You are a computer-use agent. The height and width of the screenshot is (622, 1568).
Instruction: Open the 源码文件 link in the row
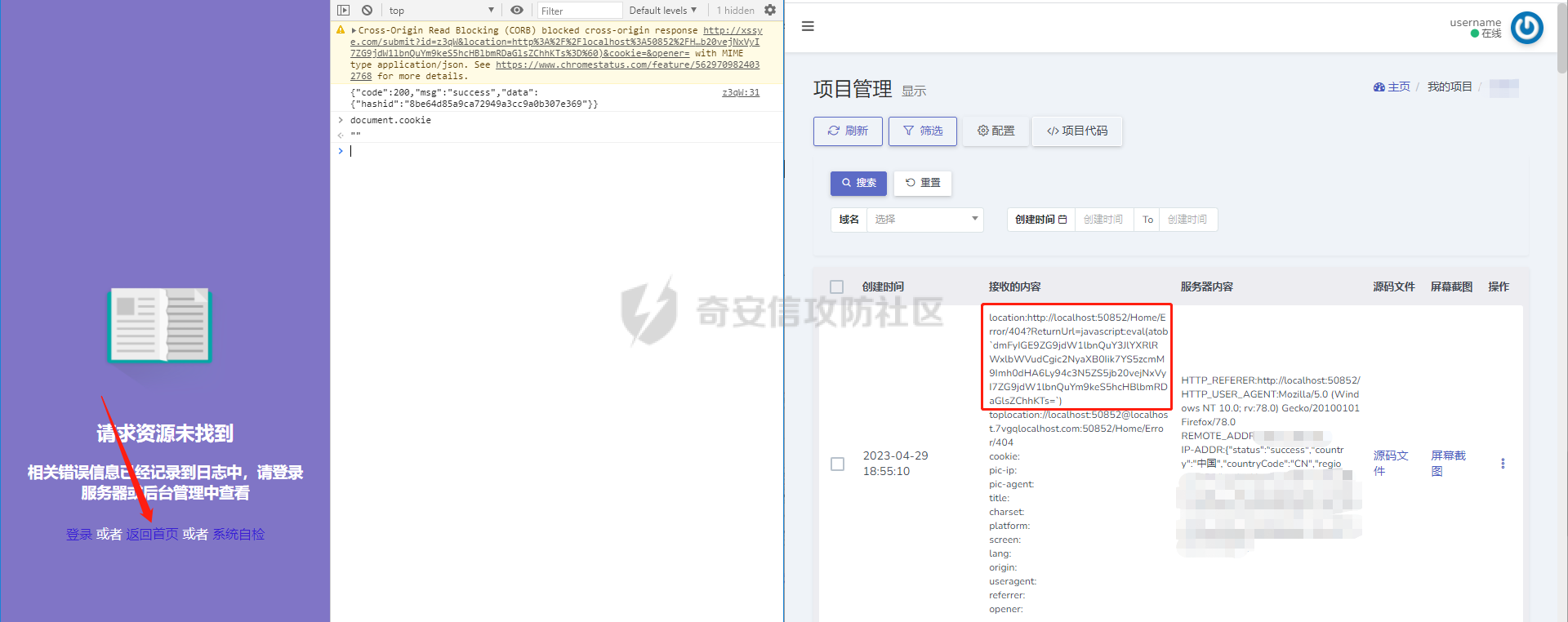(1390, 463)
